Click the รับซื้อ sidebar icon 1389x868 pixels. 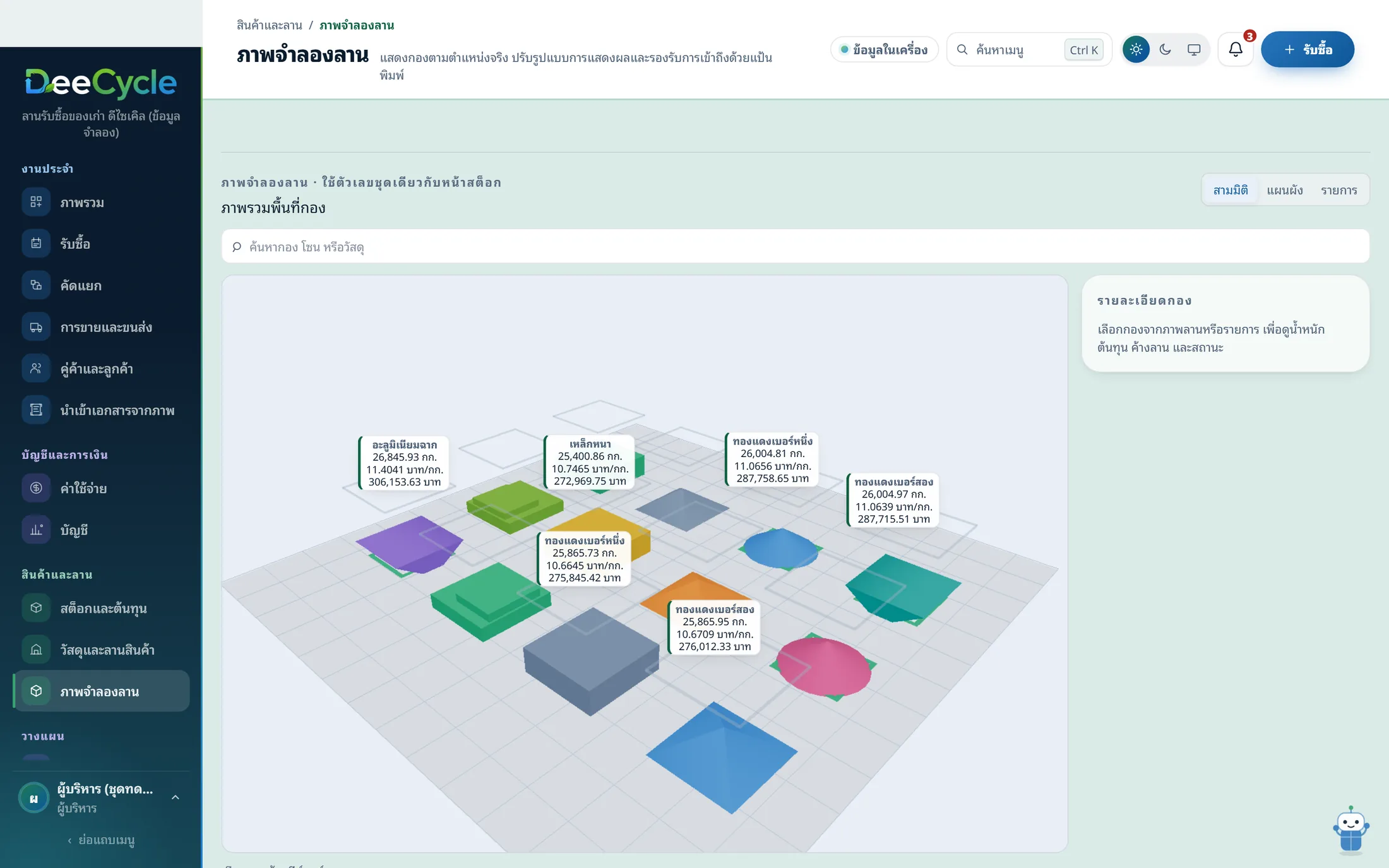pyautogui.click(x=36, y=244)
